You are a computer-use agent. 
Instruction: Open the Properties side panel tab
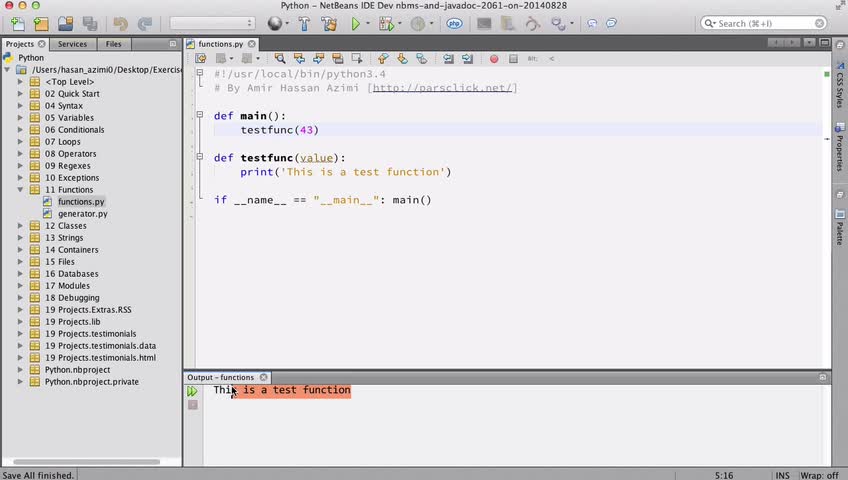tap(839, 148)
